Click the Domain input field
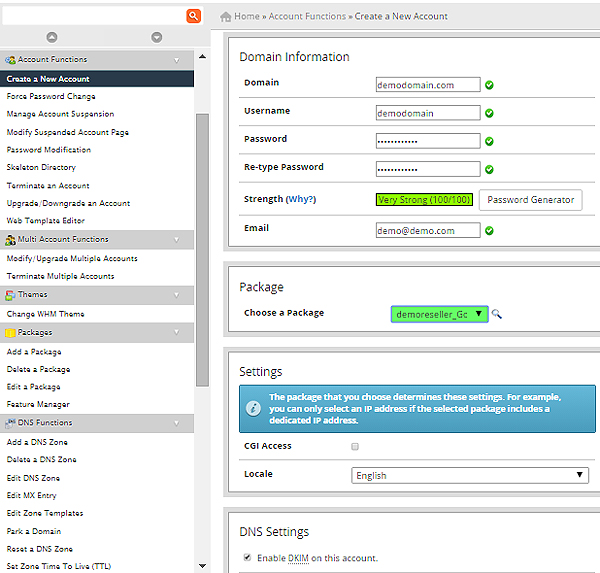 tap(428, 85)
